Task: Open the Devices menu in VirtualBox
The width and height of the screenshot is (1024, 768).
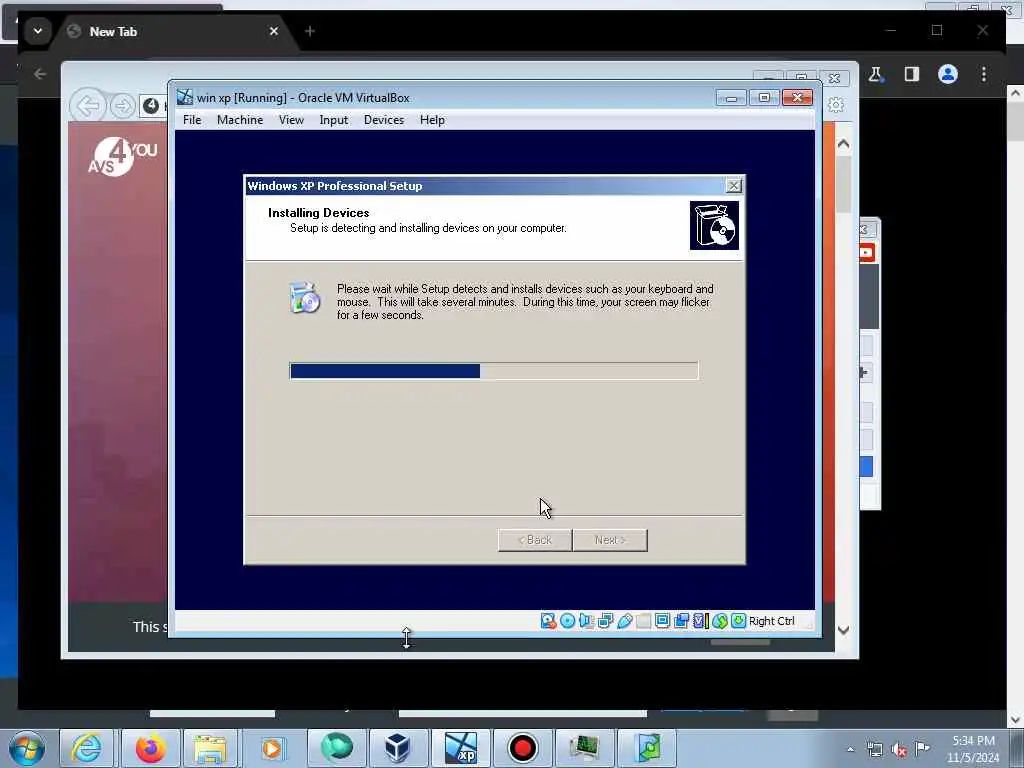Action: tap(384, 120)
